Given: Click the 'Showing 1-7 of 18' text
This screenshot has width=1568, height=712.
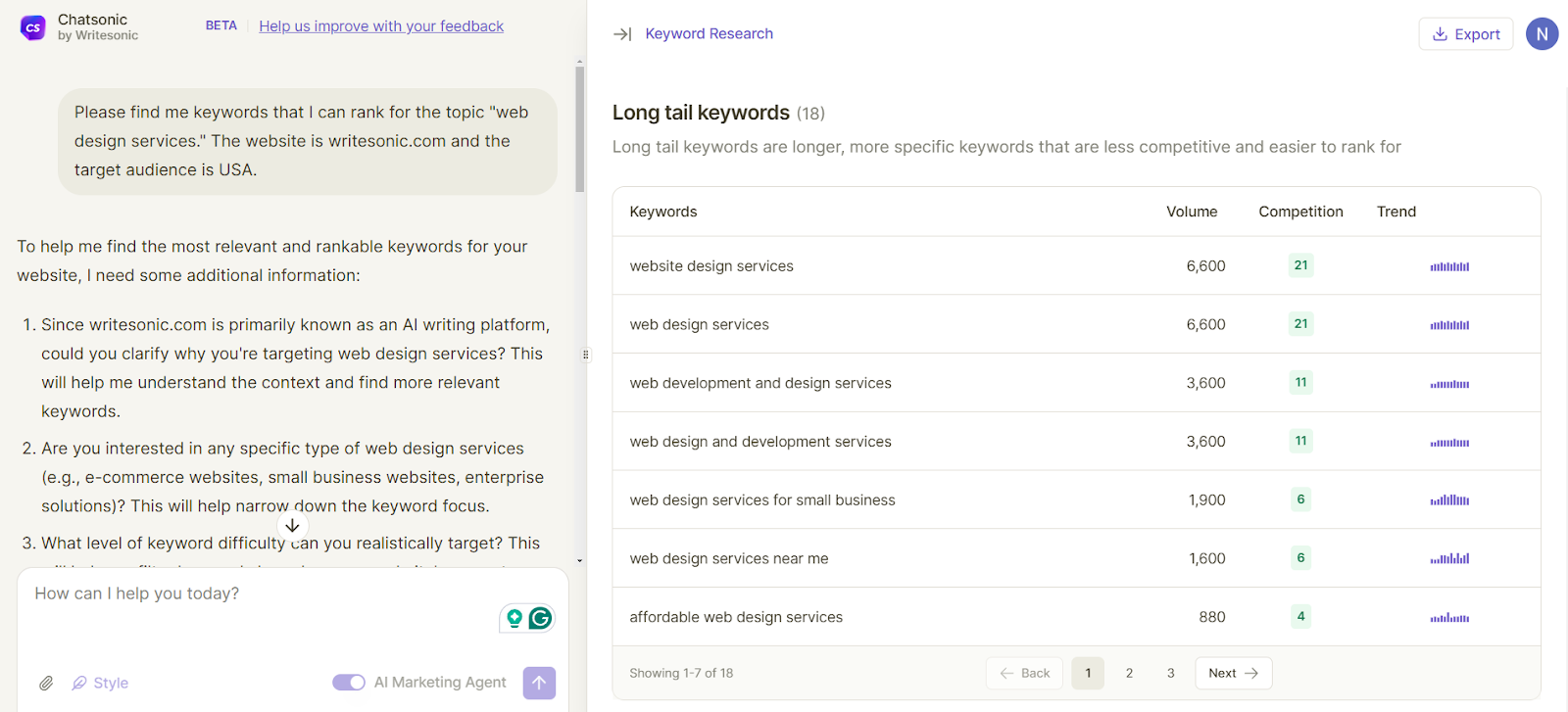Looking at the screenshot, I should (681, 673).
